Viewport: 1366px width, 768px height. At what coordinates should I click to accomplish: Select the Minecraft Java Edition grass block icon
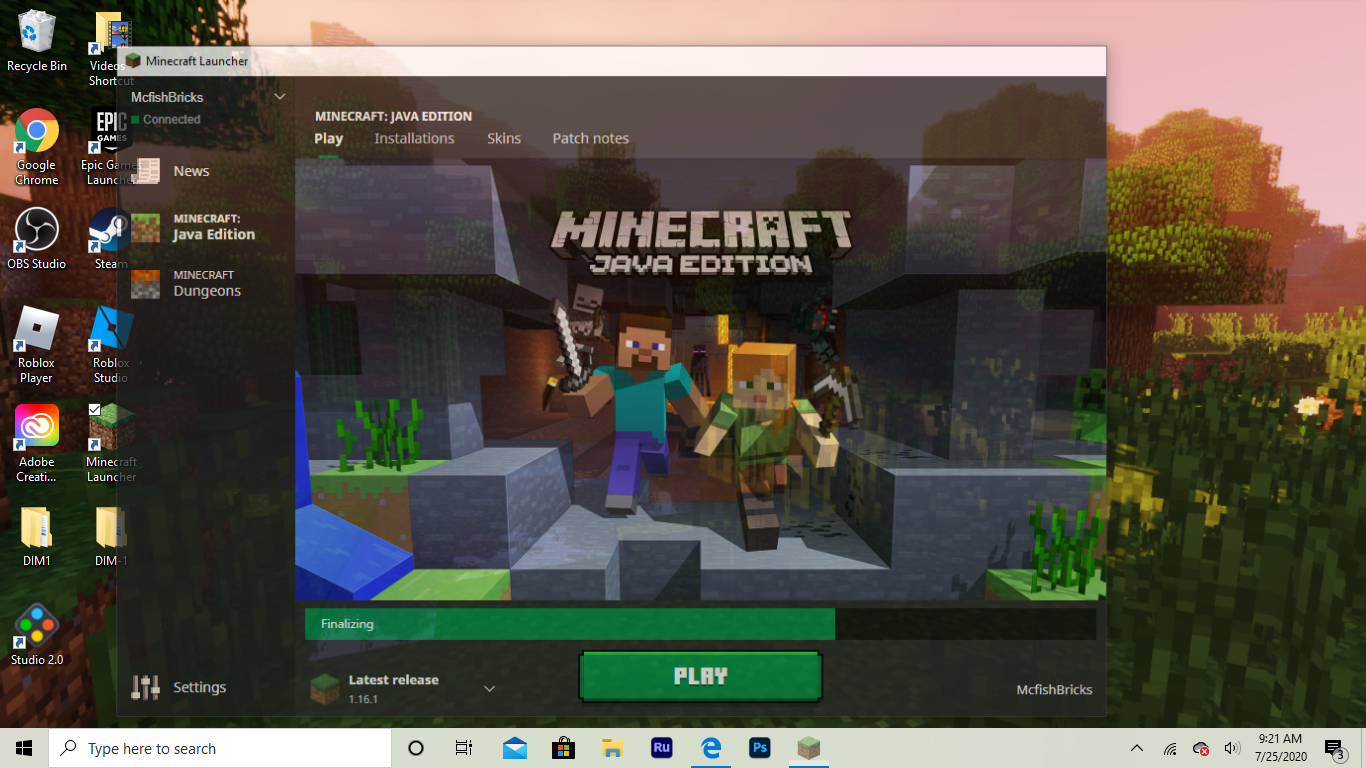tap(146, 227)
